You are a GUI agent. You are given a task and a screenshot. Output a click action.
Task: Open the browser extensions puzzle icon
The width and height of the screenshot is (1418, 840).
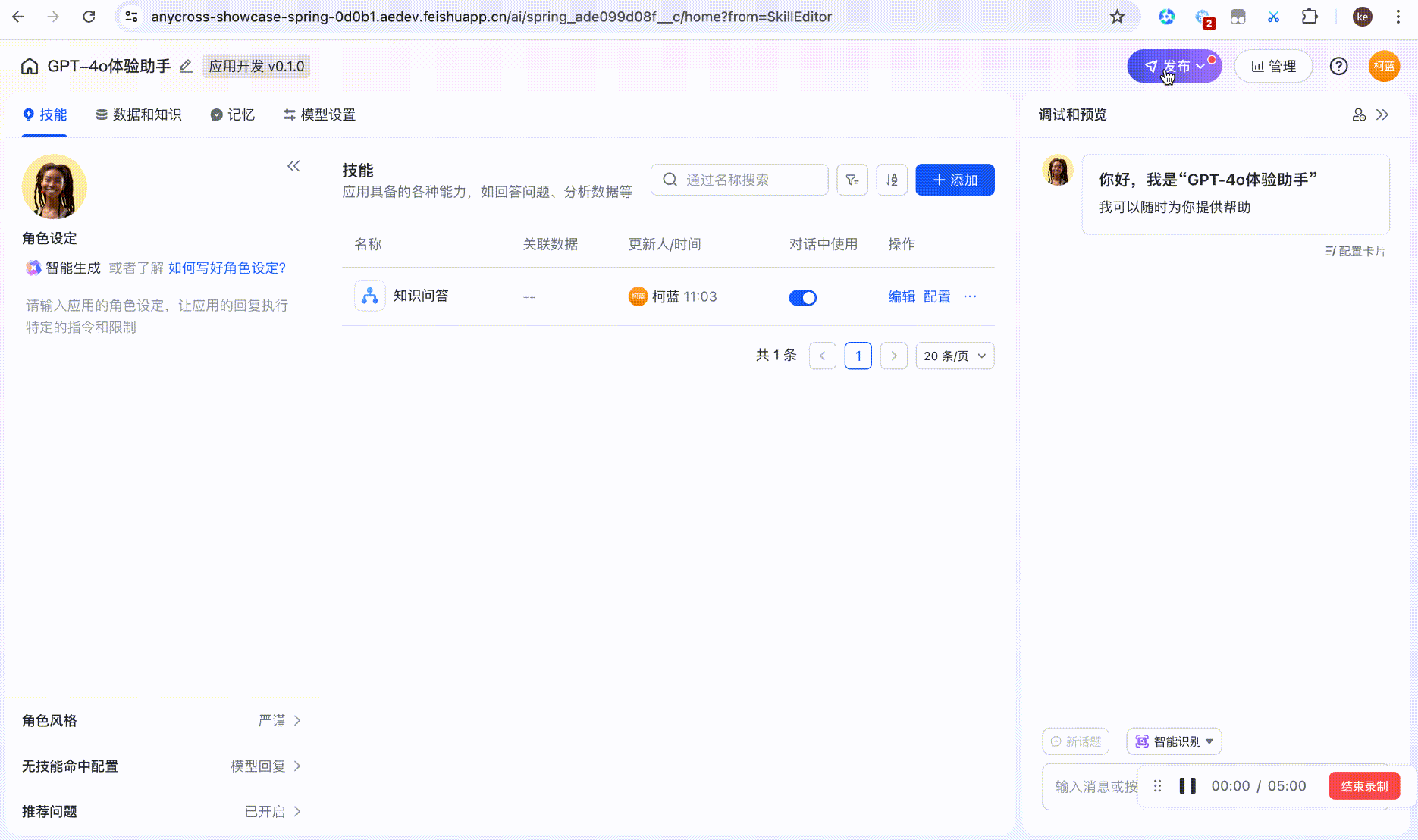point(1310,17)
